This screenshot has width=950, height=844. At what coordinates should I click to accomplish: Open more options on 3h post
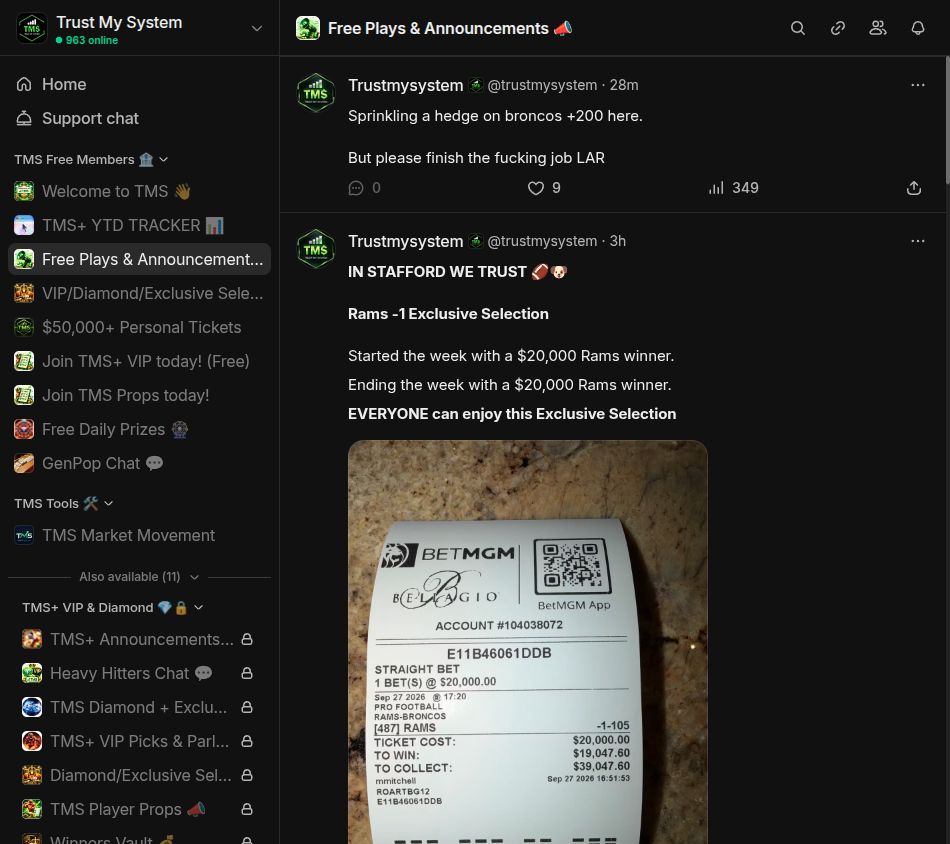[918, 241]
